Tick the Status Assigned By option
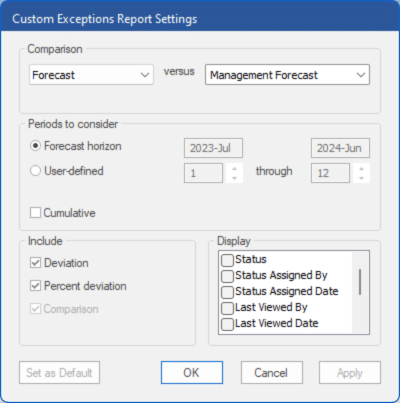This screenshot has height=403, width=400. tap(227, 276)
